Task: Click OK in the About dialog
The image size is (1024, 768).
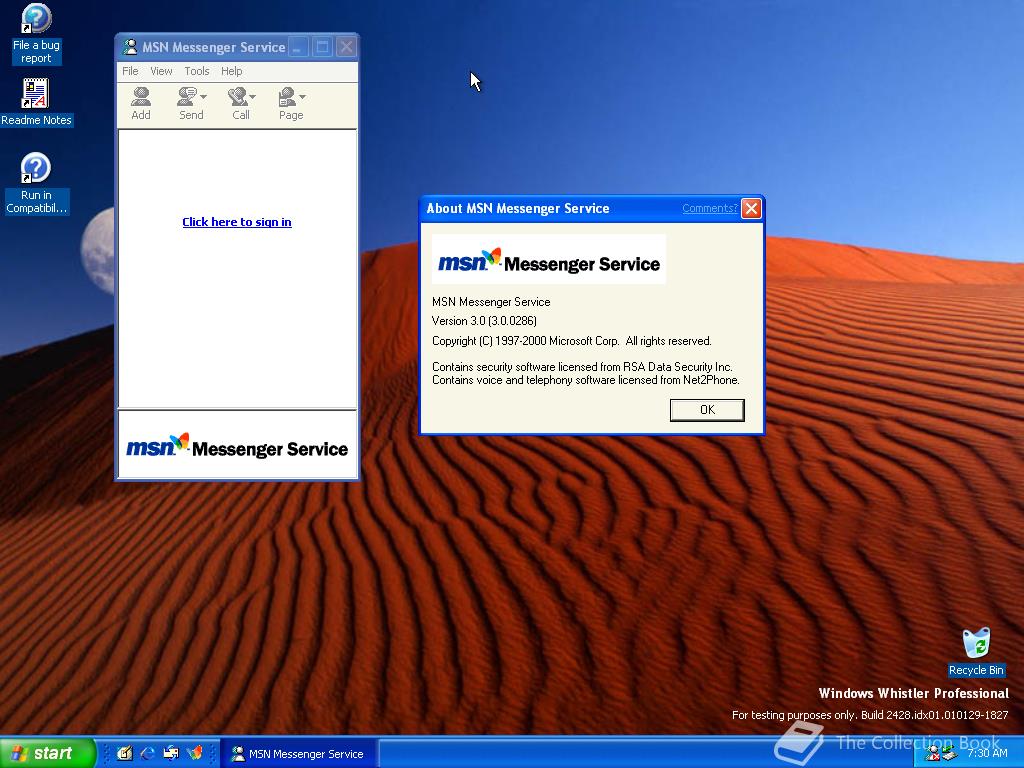Action: tap(707, 409)
